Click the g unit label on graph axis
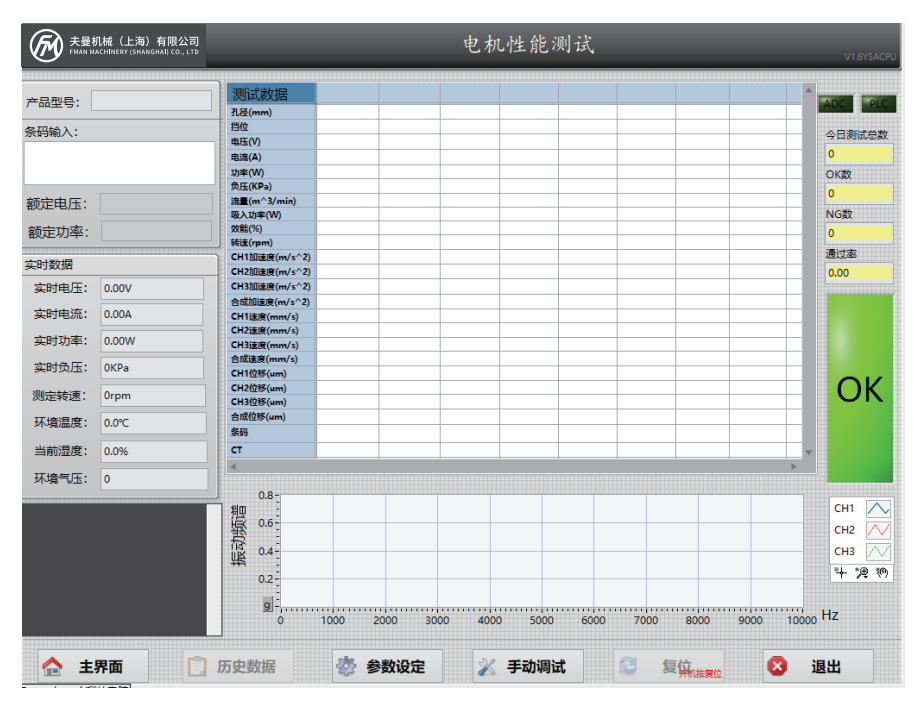923x716 pixels. 268,605
